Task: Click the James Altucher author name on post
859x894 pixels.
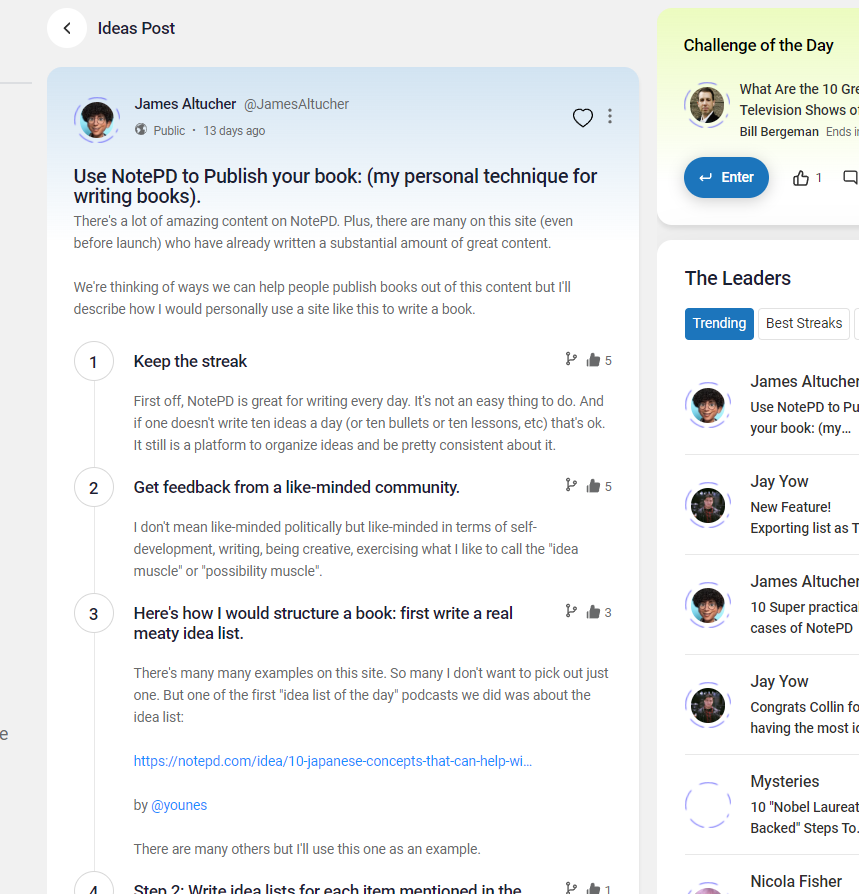Action: 185,104
